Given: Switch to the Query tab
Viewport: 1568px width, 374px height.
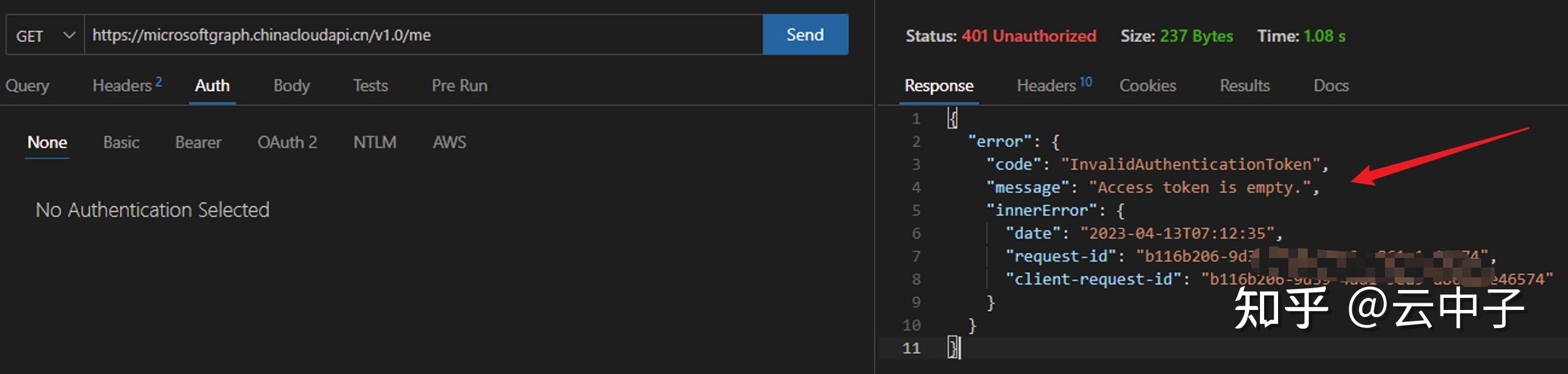Looking at the screenshot, I should (x=27, y=86).
